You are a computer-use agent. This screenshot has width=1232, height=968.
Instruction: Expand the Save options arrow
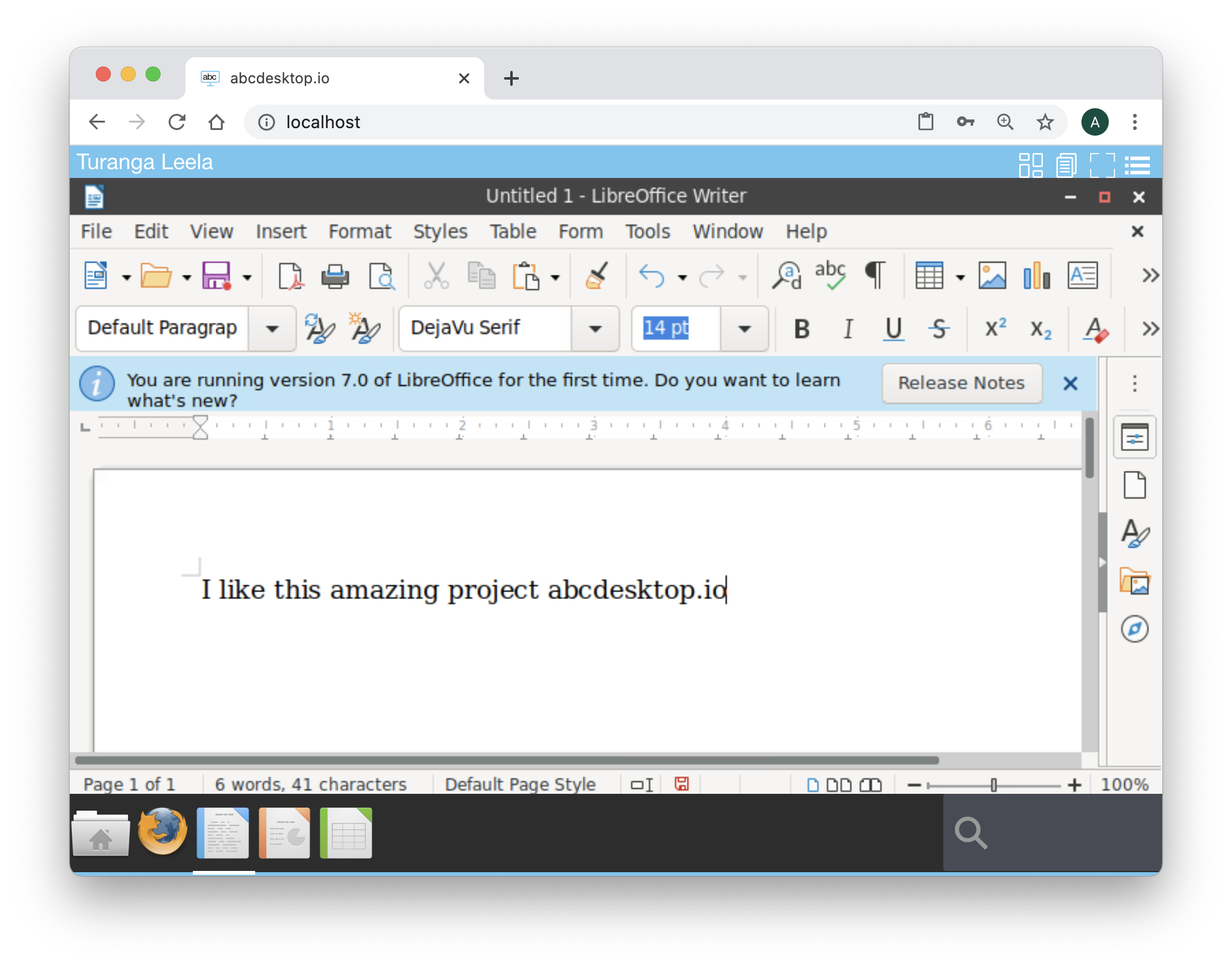point(247,277)
